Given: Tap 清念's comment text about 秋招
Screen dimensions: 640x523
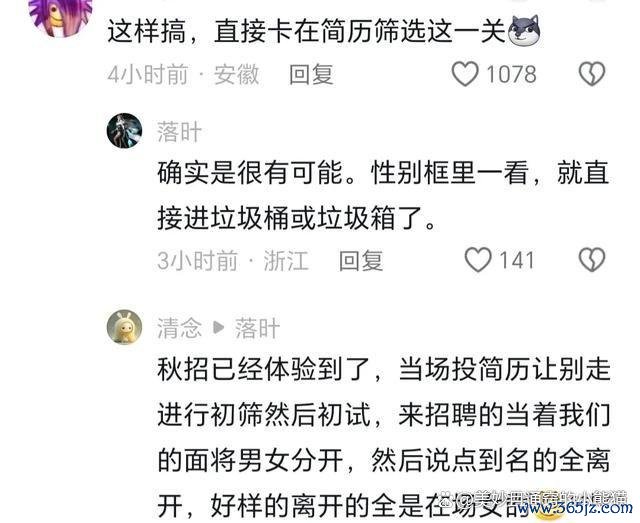Looking at the screenshot, I should coord(384,438).
